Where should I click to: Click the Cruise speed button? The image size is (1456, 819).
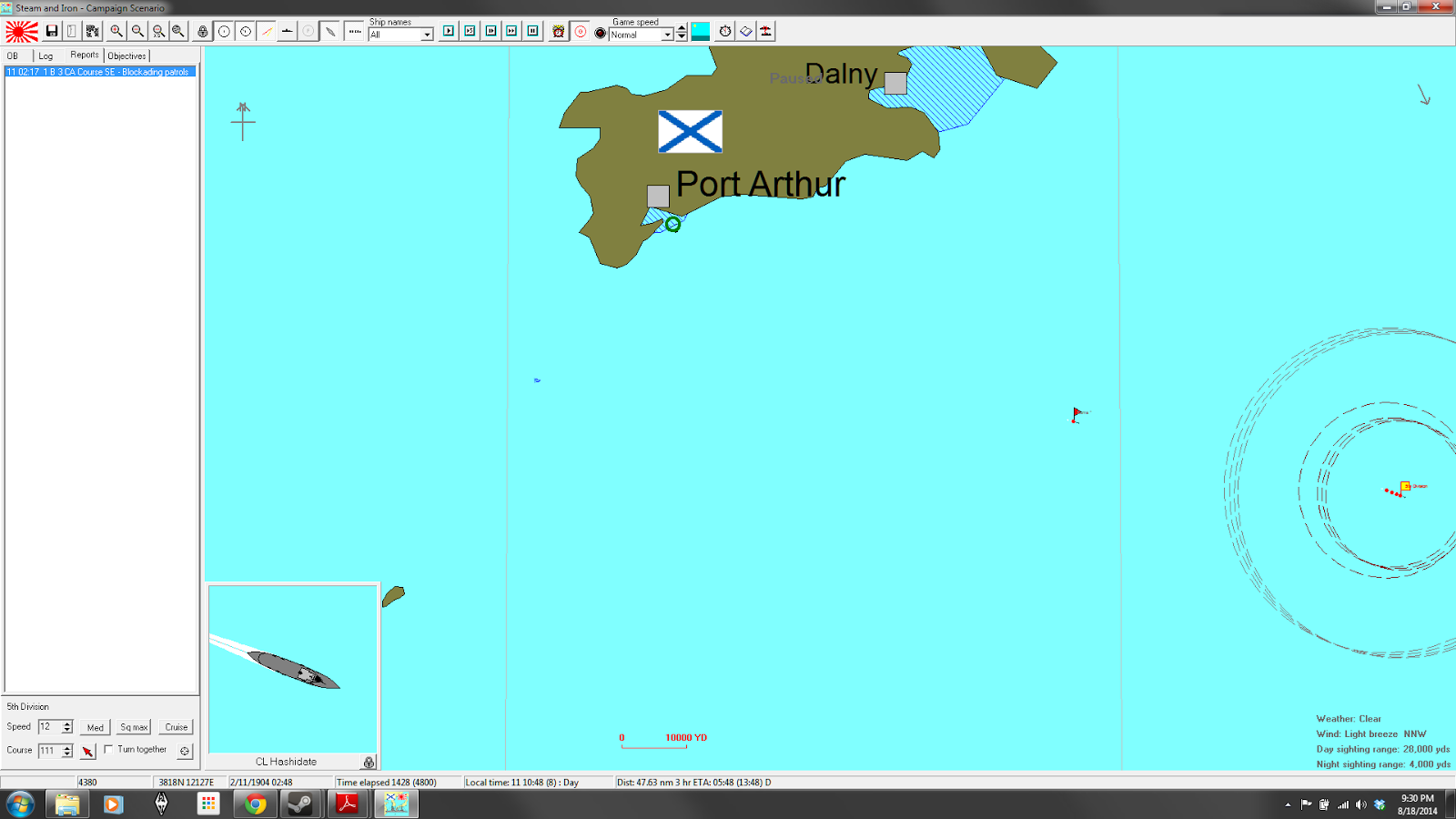pyautogui.click(x=177, y=727)
